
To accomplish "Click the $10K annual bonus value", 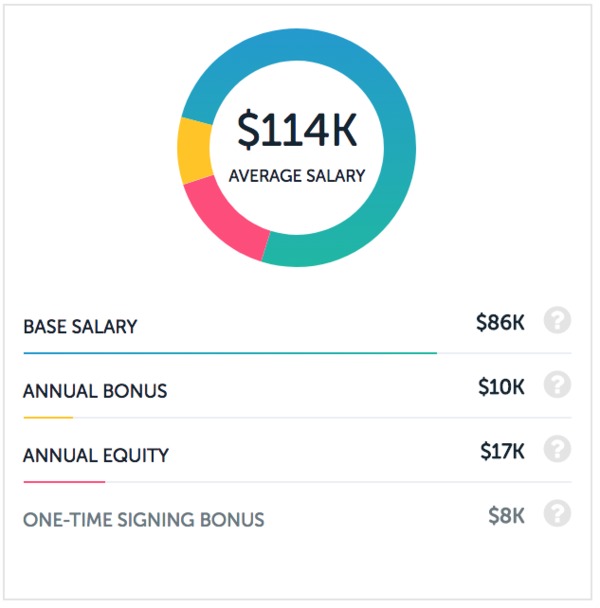I will (501, 387).
